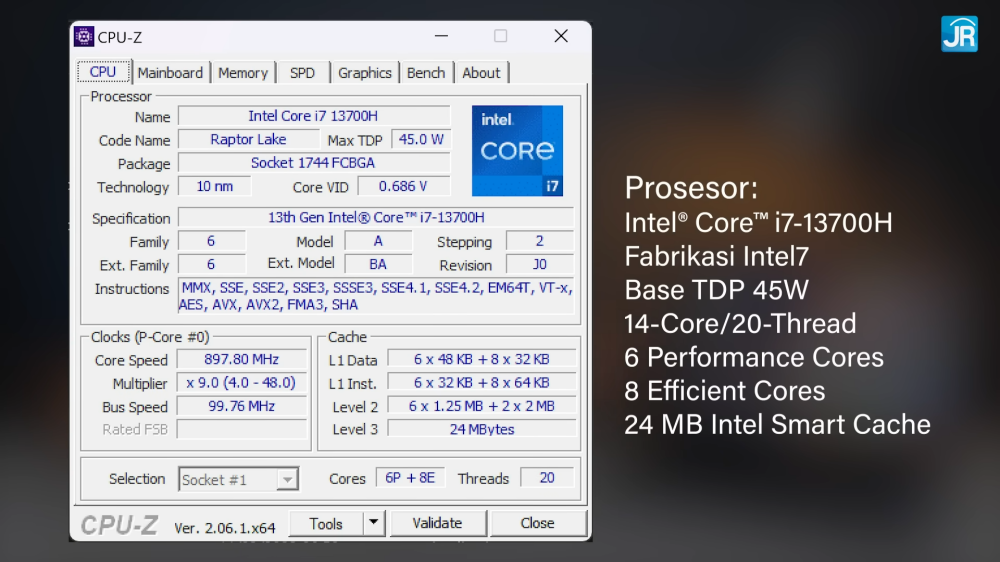Screen dimensions: 1000x562
Task: Close the CPU-Z window with X
Action: [561, 36]
